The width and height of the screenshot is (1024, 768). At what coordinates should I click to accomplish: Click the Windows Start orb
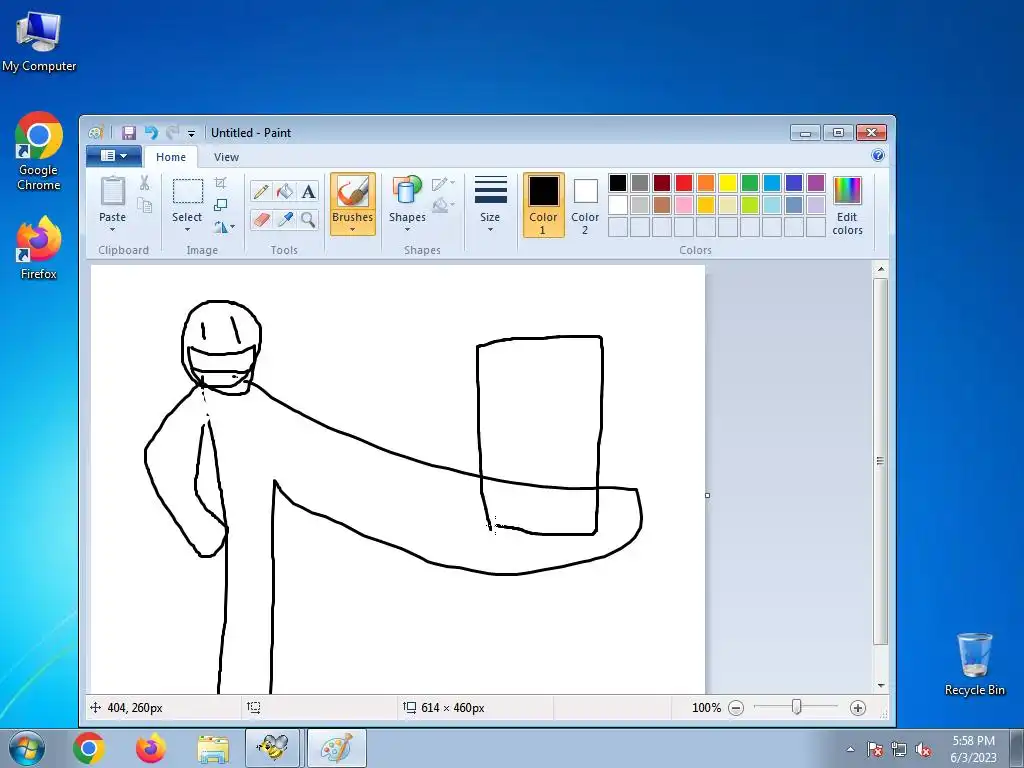point(27,748)
